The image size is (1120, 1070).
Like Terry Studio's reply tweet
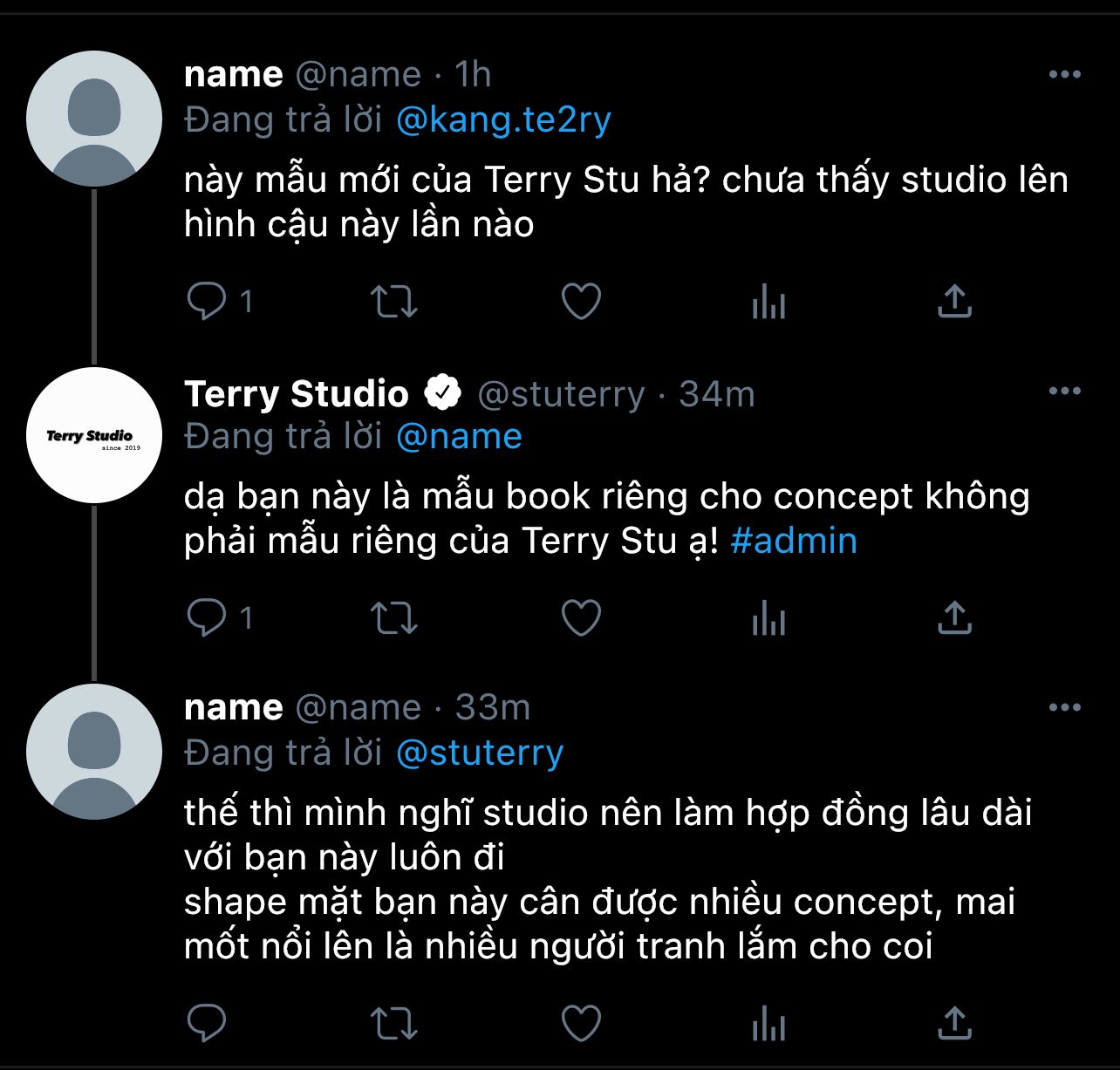tap(581, 618)
